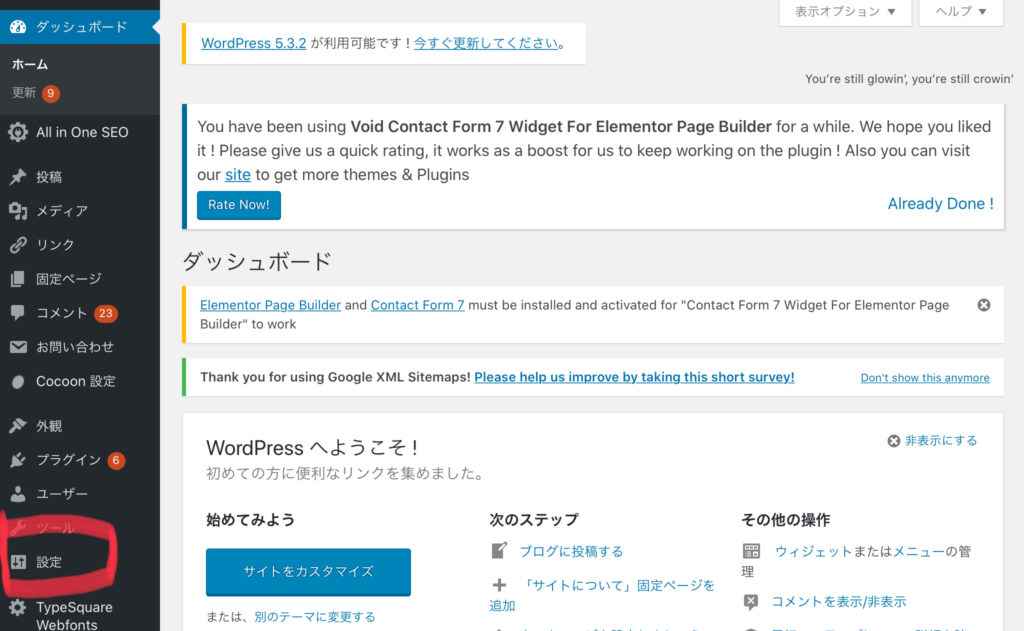Click the サイトをカスタマイズ button

click(x=308, y=572)
